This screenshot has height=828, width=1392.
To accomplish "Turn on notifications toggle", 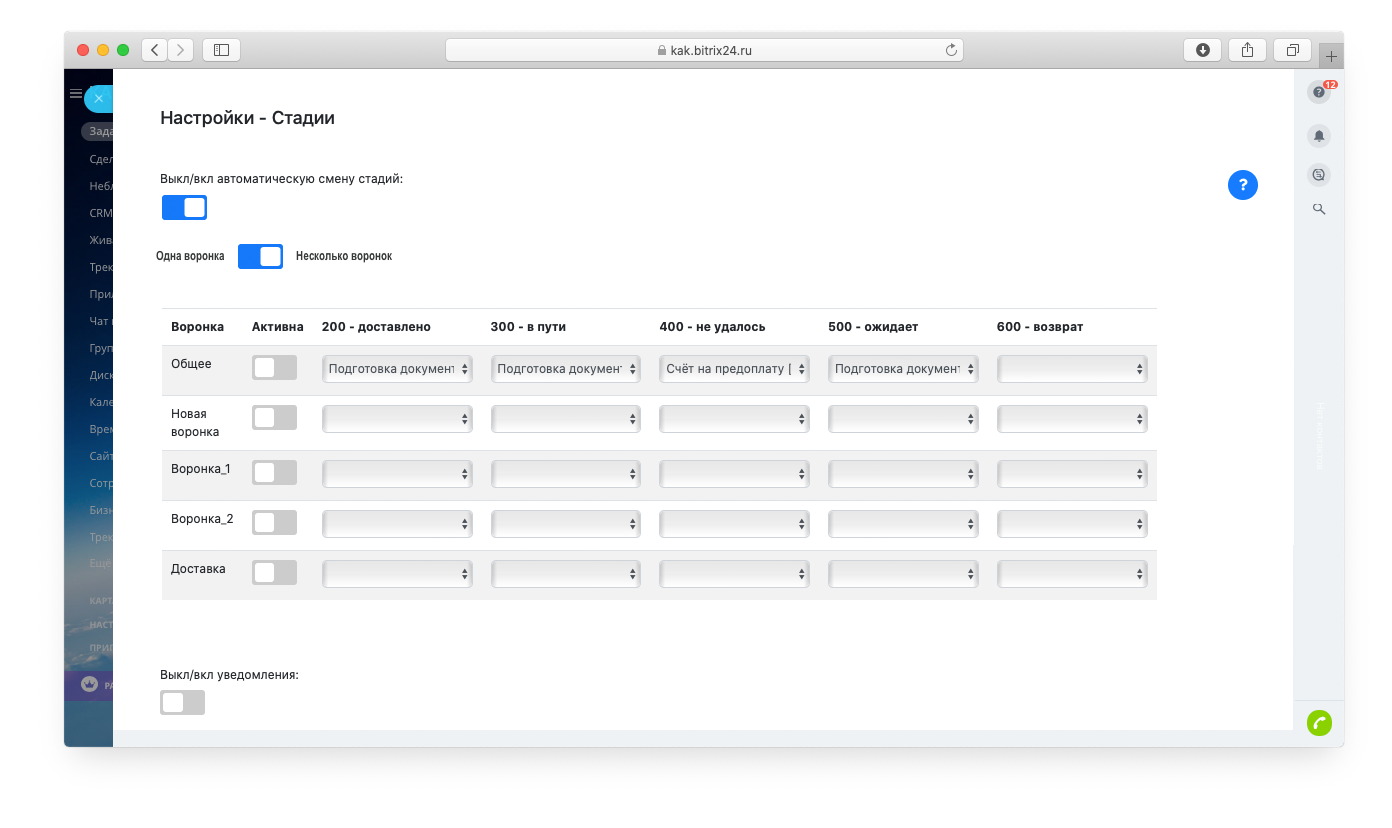I will (182, 703).
